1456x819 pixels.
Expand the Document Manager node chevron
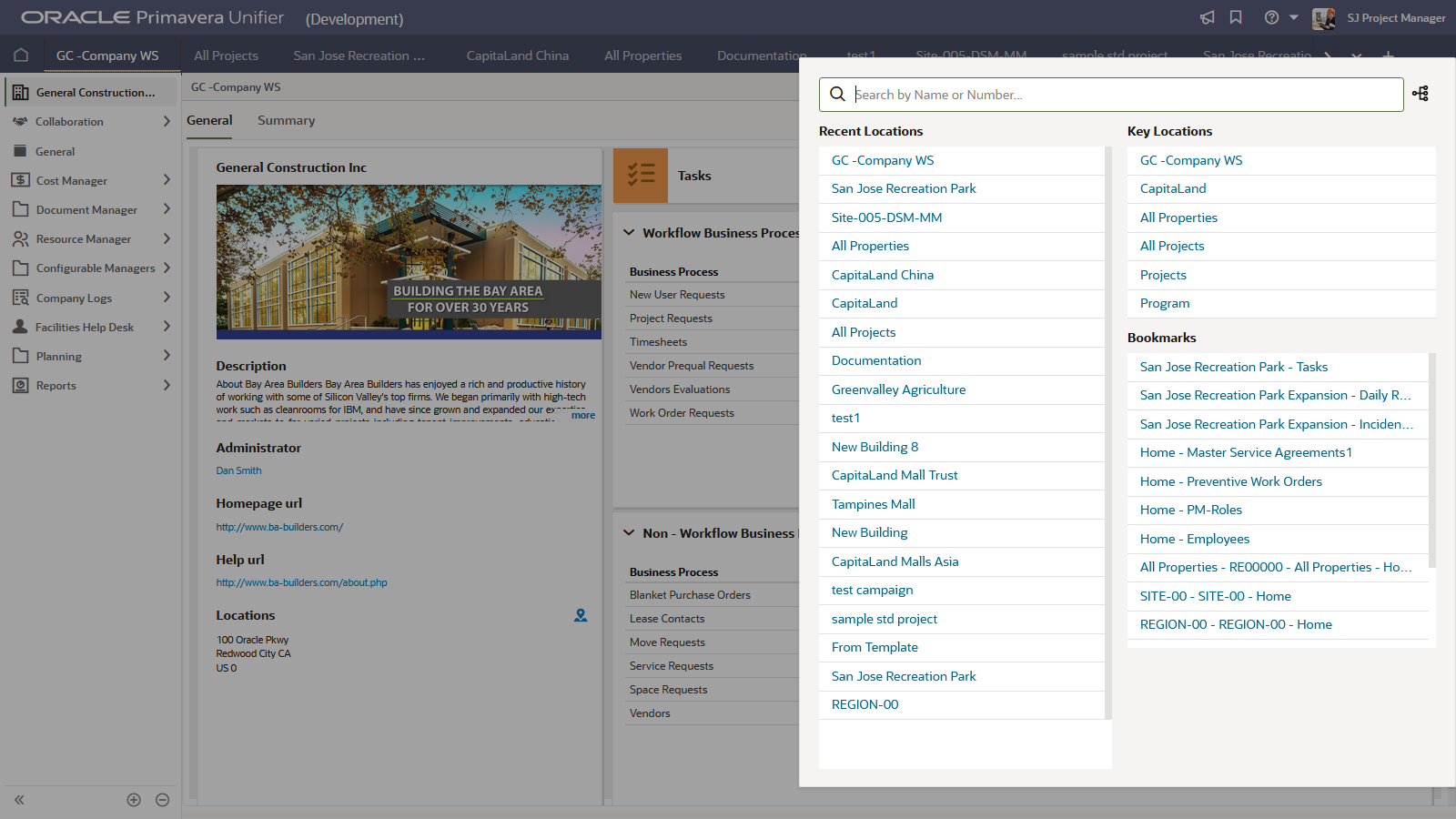point(167,209)
